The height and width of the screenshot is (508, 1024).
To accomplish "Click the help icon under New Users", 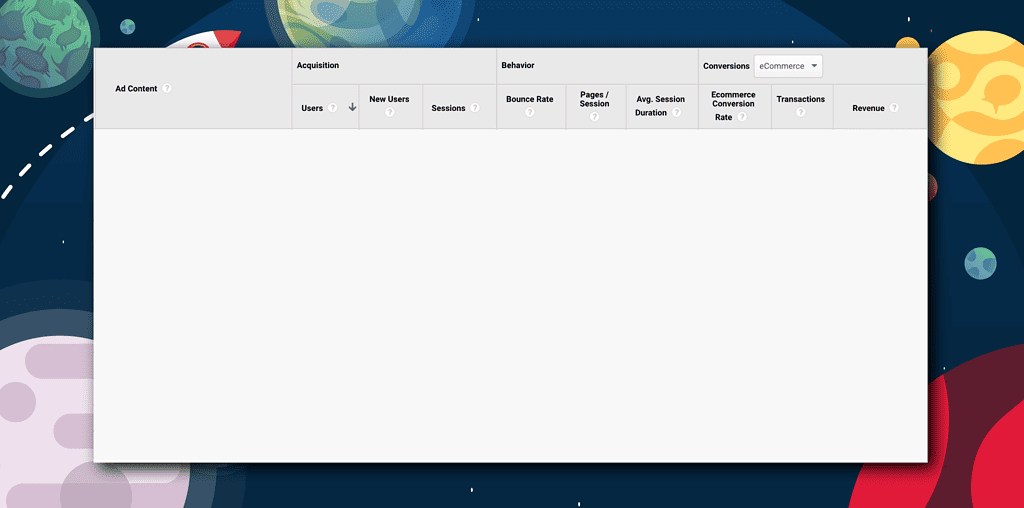I will tap(389, 112).
